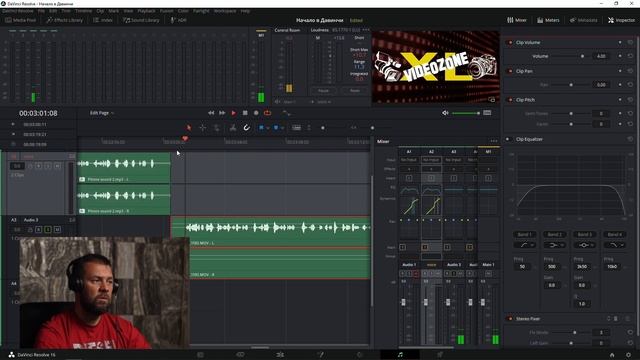Click the Band 2 frequency value 500
Image resolution: width=640 pixels, height=360 pixels.
click(552, 267)
